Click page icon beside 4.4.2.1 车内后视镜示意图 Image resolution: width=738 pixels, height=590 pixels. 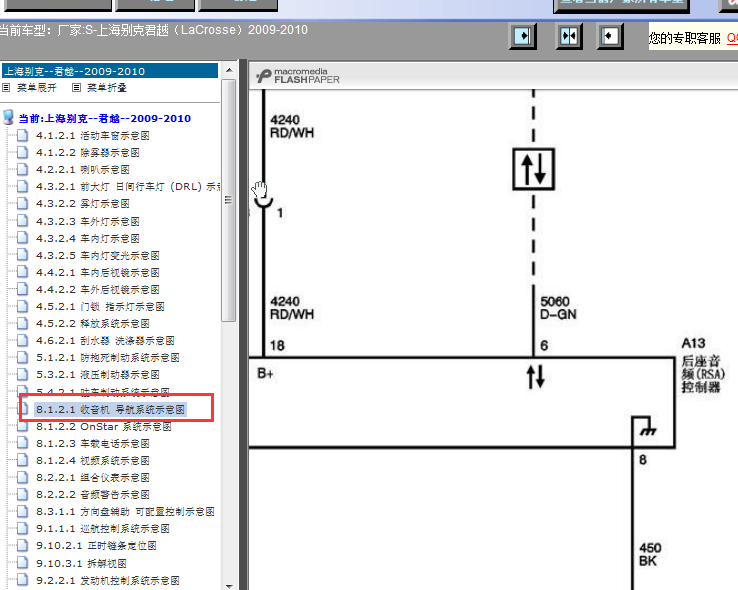(x=22, y=272)
